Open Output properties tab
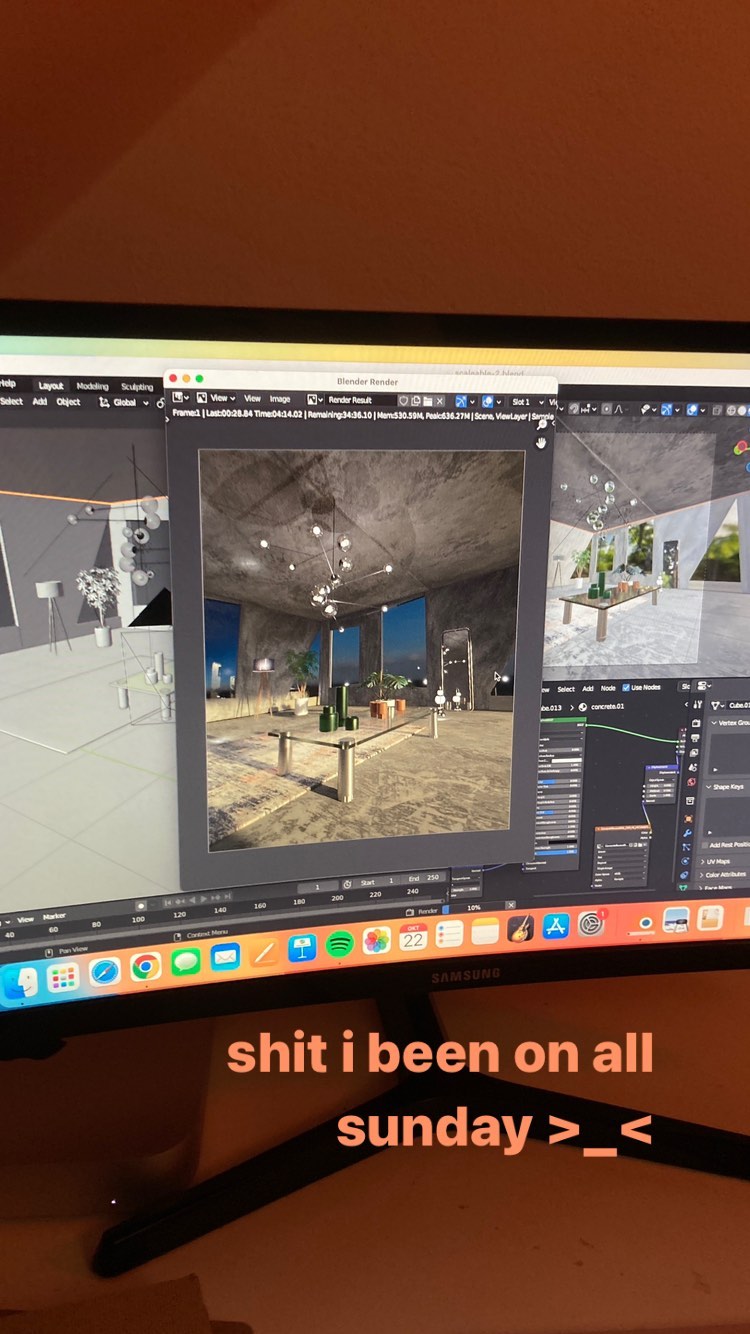This screenshot has height=1334, width=750. (x=696, y=738)
